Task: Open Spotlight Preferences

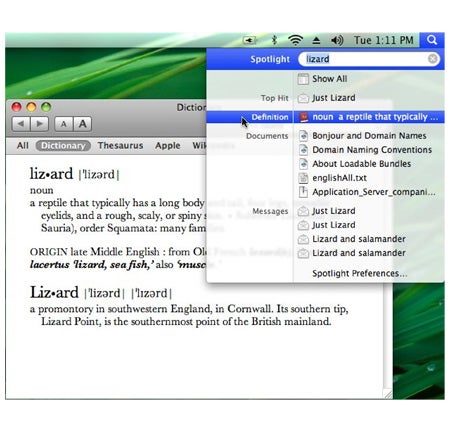Action: [359, 274]
